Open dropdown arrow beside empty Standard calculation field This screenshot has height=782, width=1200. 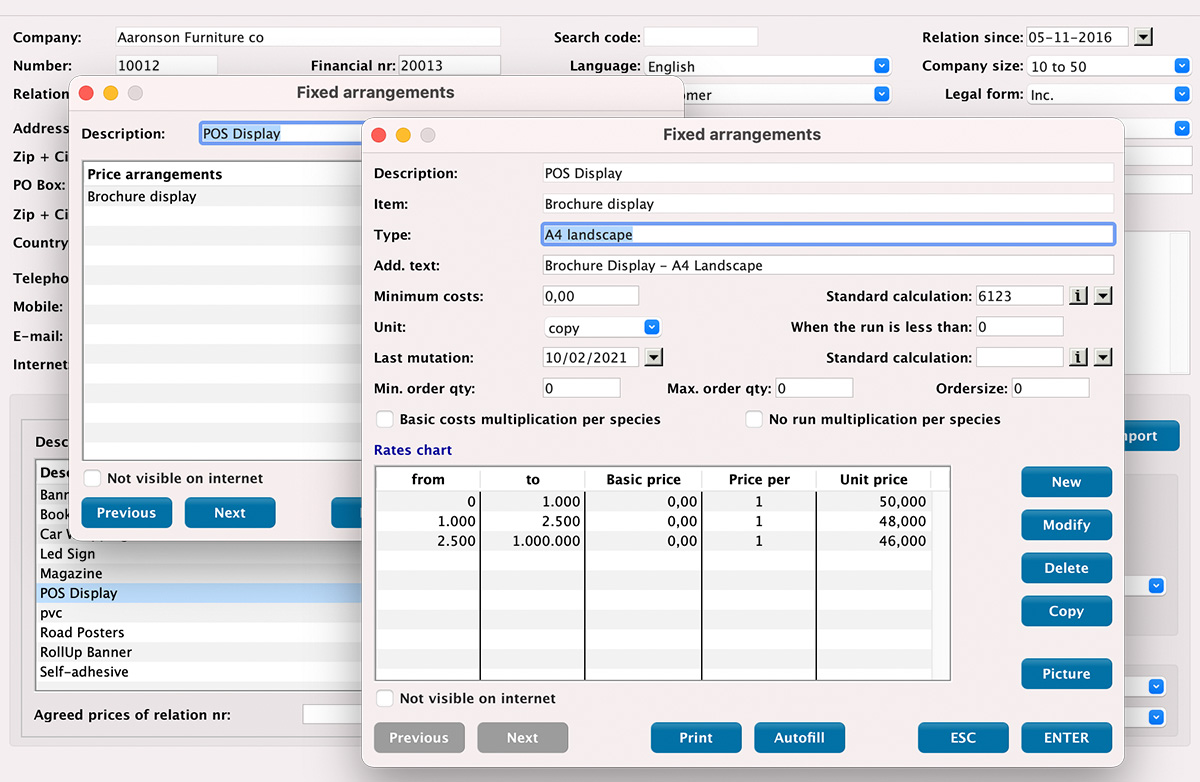(1103, 357)
